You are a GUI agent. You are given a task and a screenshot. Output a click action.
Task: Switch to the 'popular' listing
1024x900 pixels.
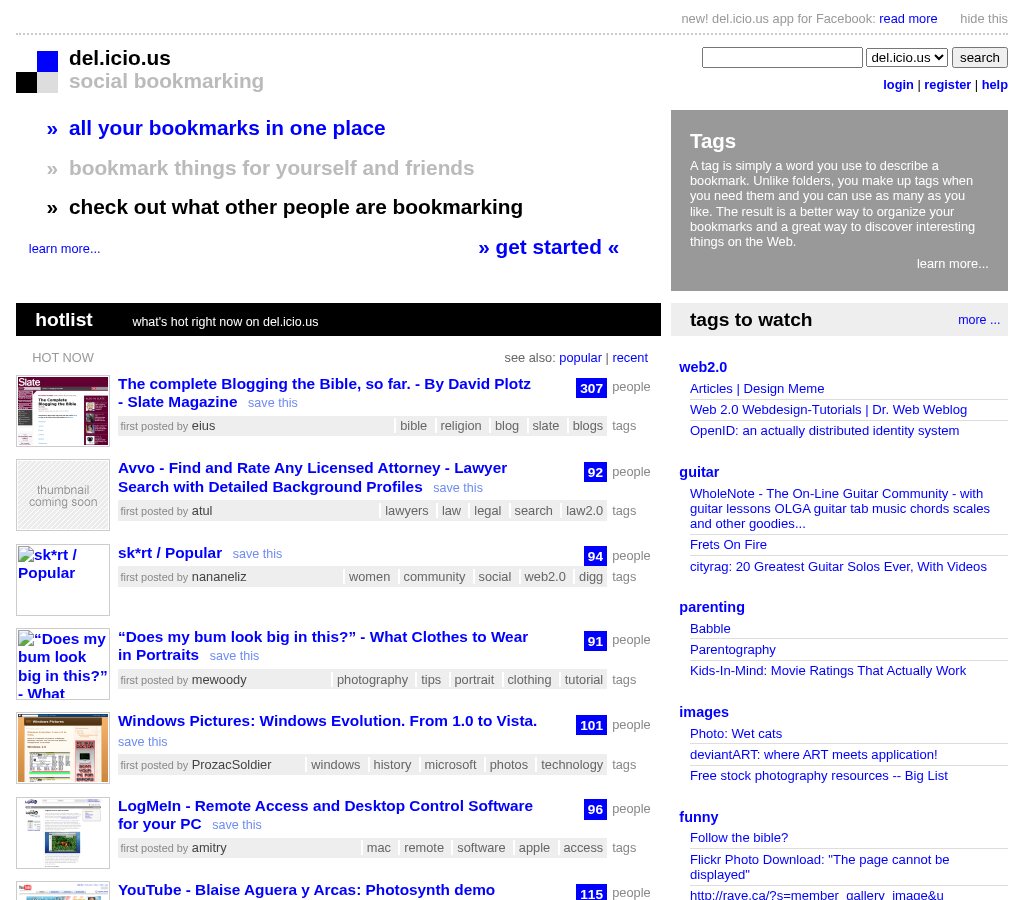pyautogui.click(x=580, y=358)
